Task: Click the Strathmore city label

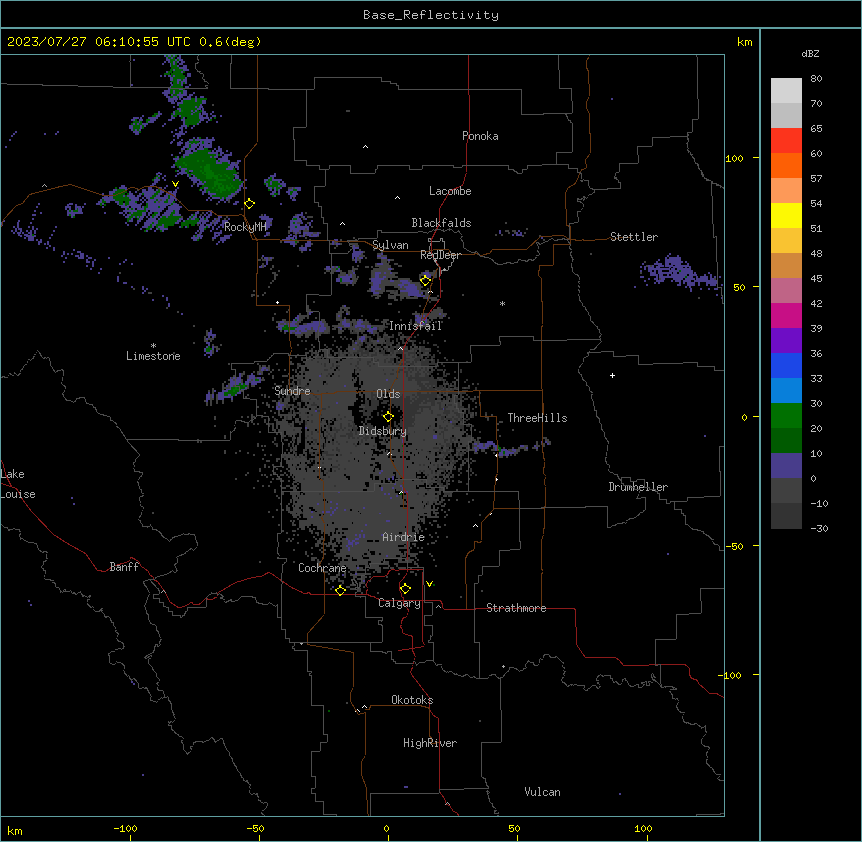Action: [516, 608]
